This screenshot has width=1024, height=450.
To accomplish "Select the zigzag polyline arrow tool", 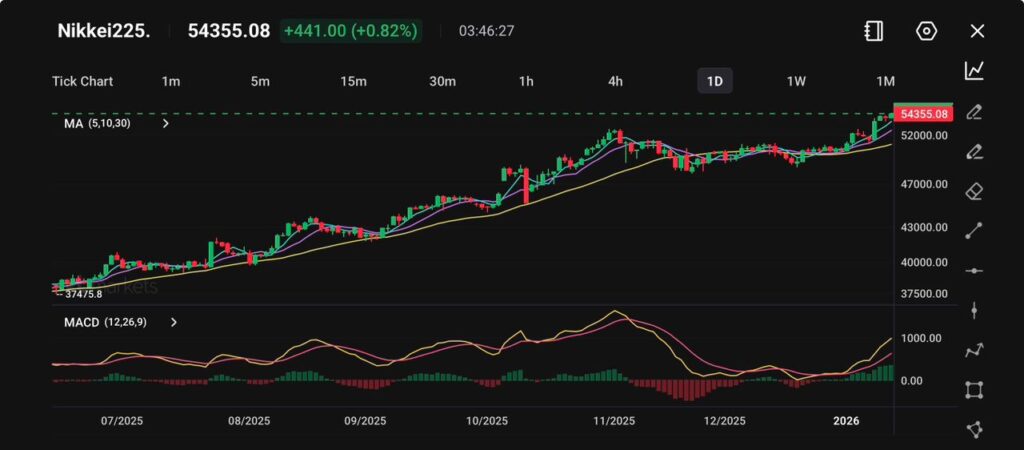I will (x=973, y=350).
